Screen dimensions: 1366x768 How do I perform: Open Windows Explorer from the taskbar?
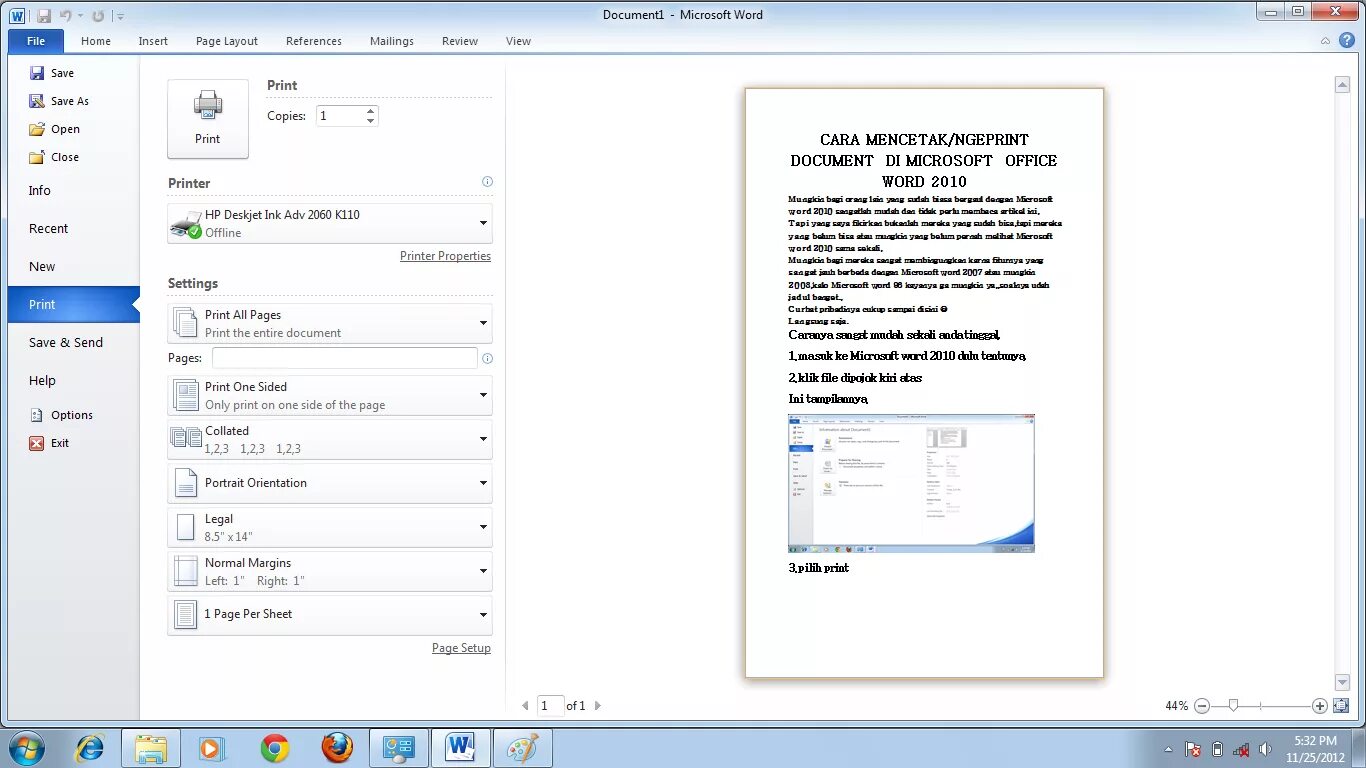(x=151, y=748)
